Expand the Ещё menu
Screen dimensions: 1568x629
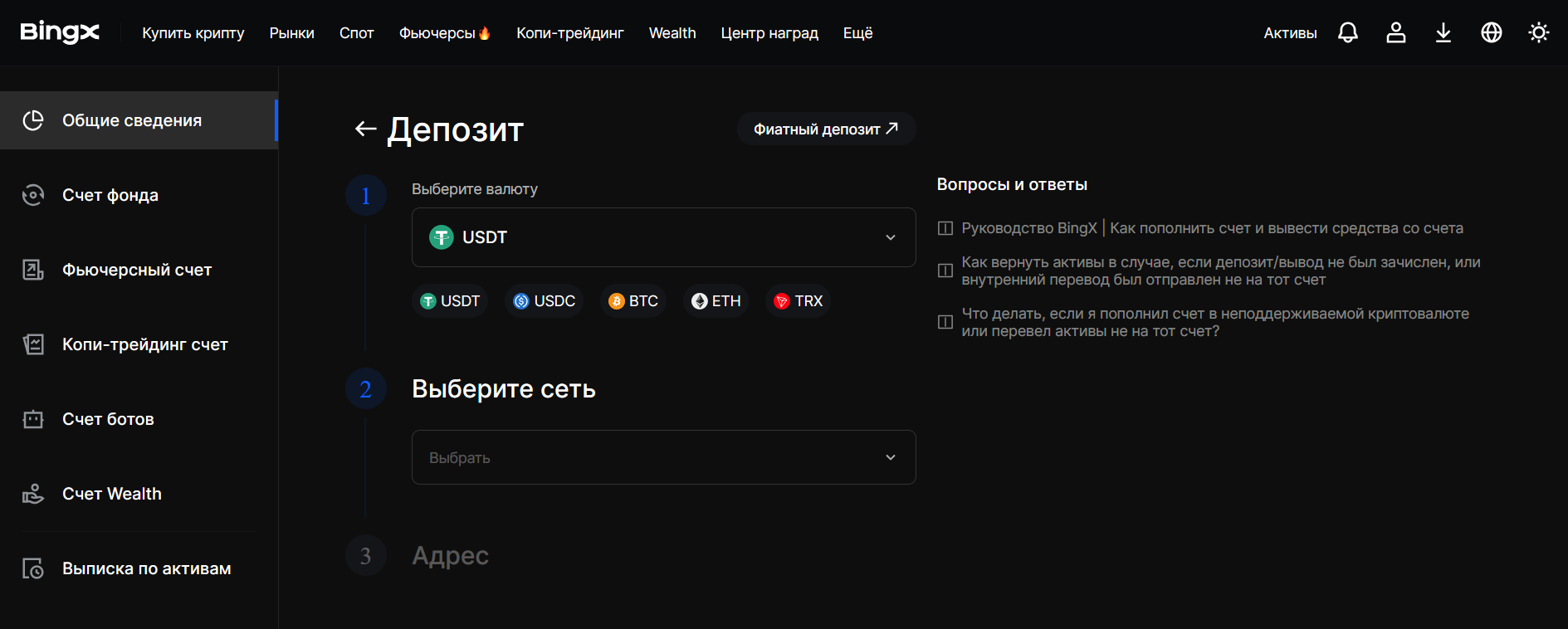(x=858, y=33)
